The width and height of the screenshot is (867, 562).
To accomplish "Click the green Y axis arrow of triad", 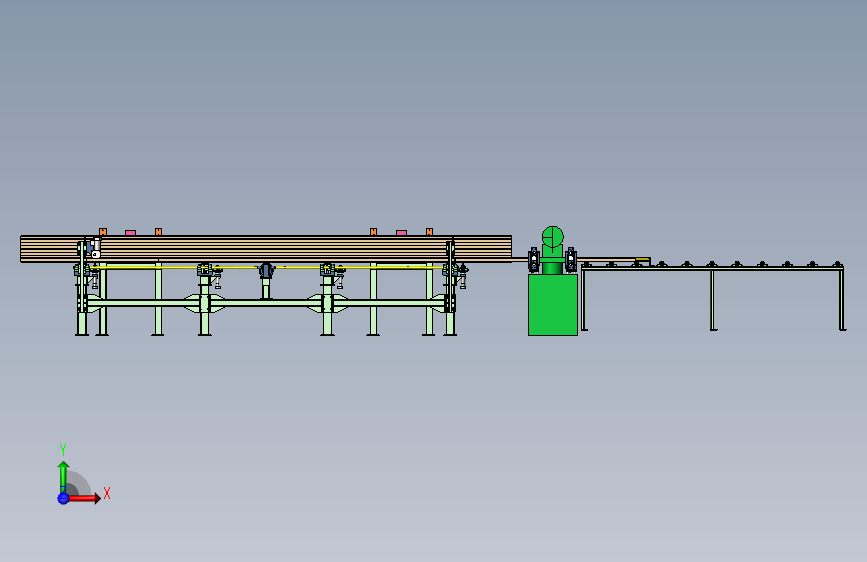I will [63, 477].
